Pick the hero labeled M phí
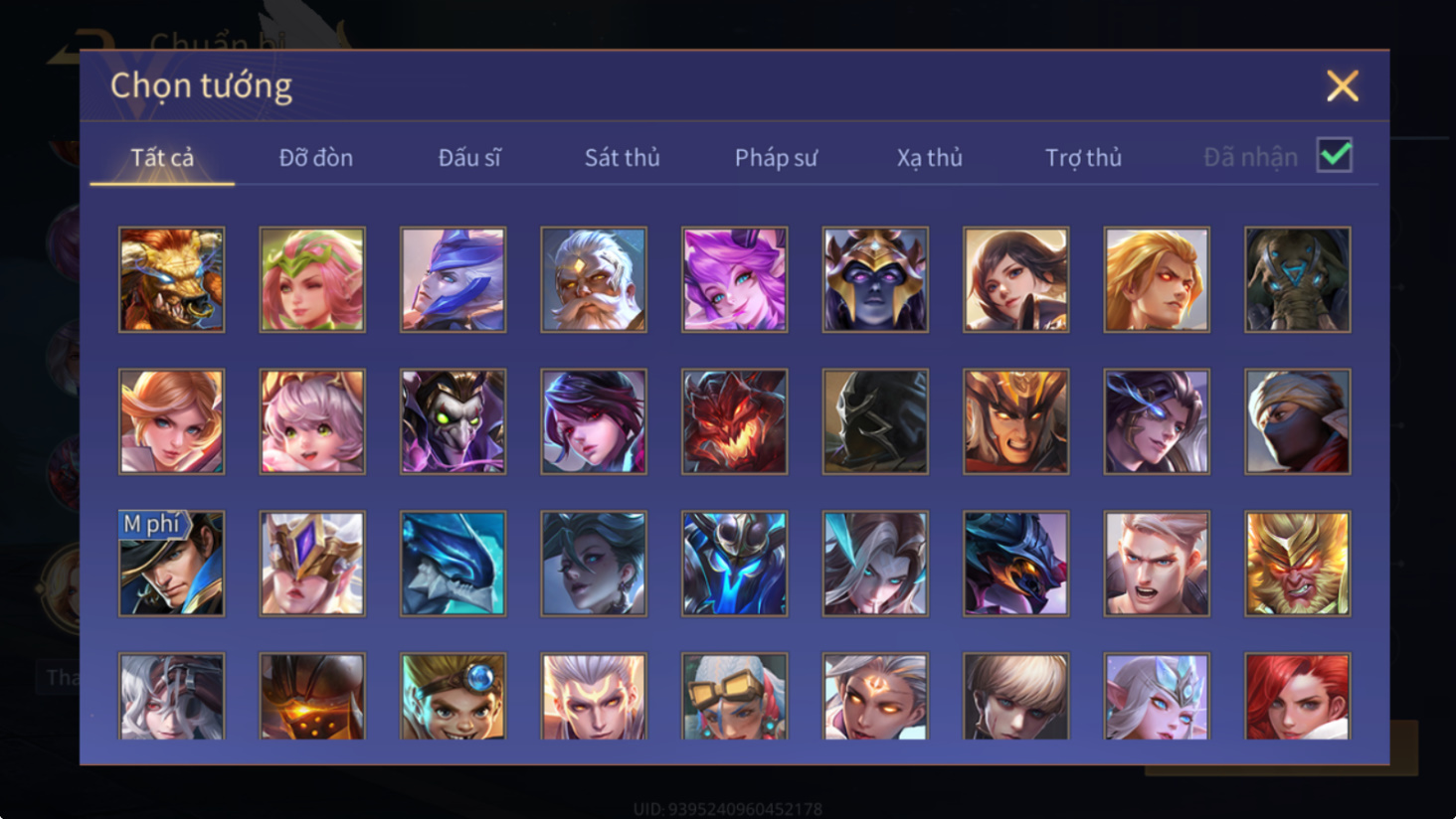The width and height of the screenshot is (1456, 819). tap(171, 564)
